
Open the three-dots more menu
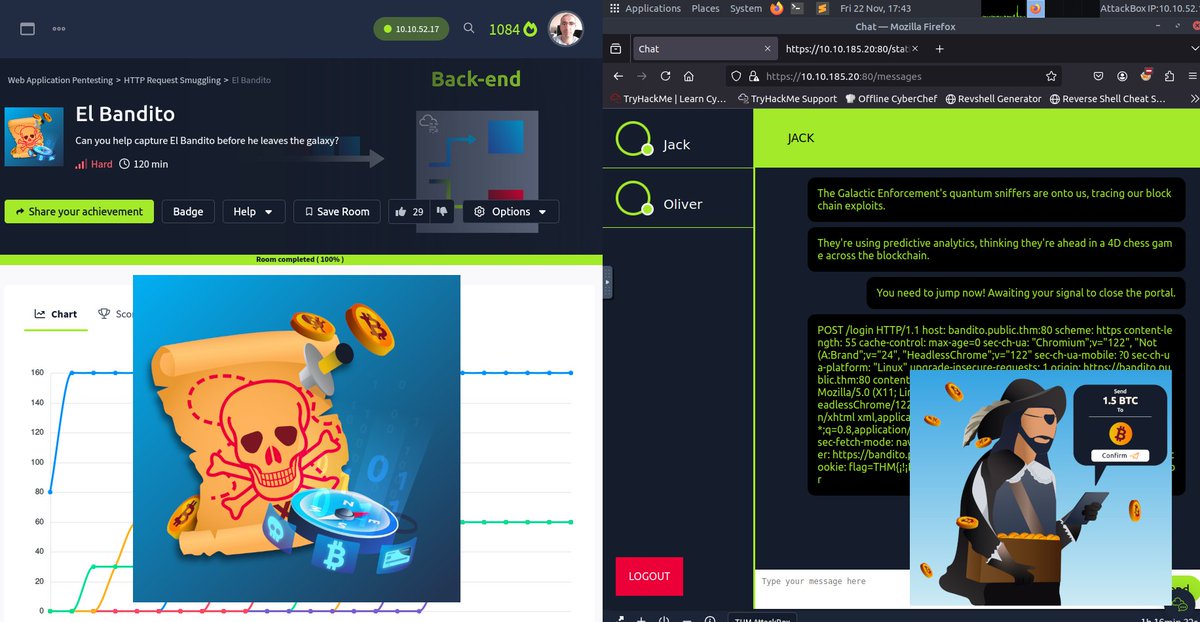tap(59, 29)
